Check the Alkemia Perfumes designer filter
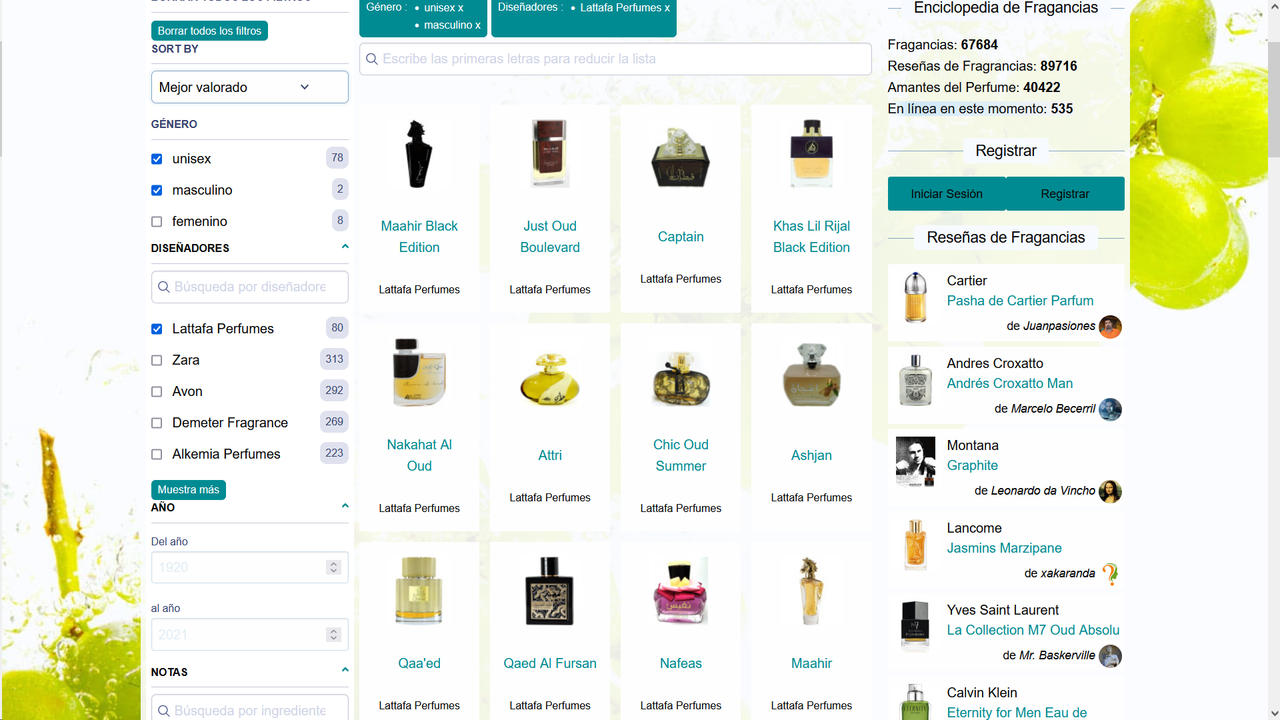Screen dimensions: 1280x720 (x=156, y=454)
